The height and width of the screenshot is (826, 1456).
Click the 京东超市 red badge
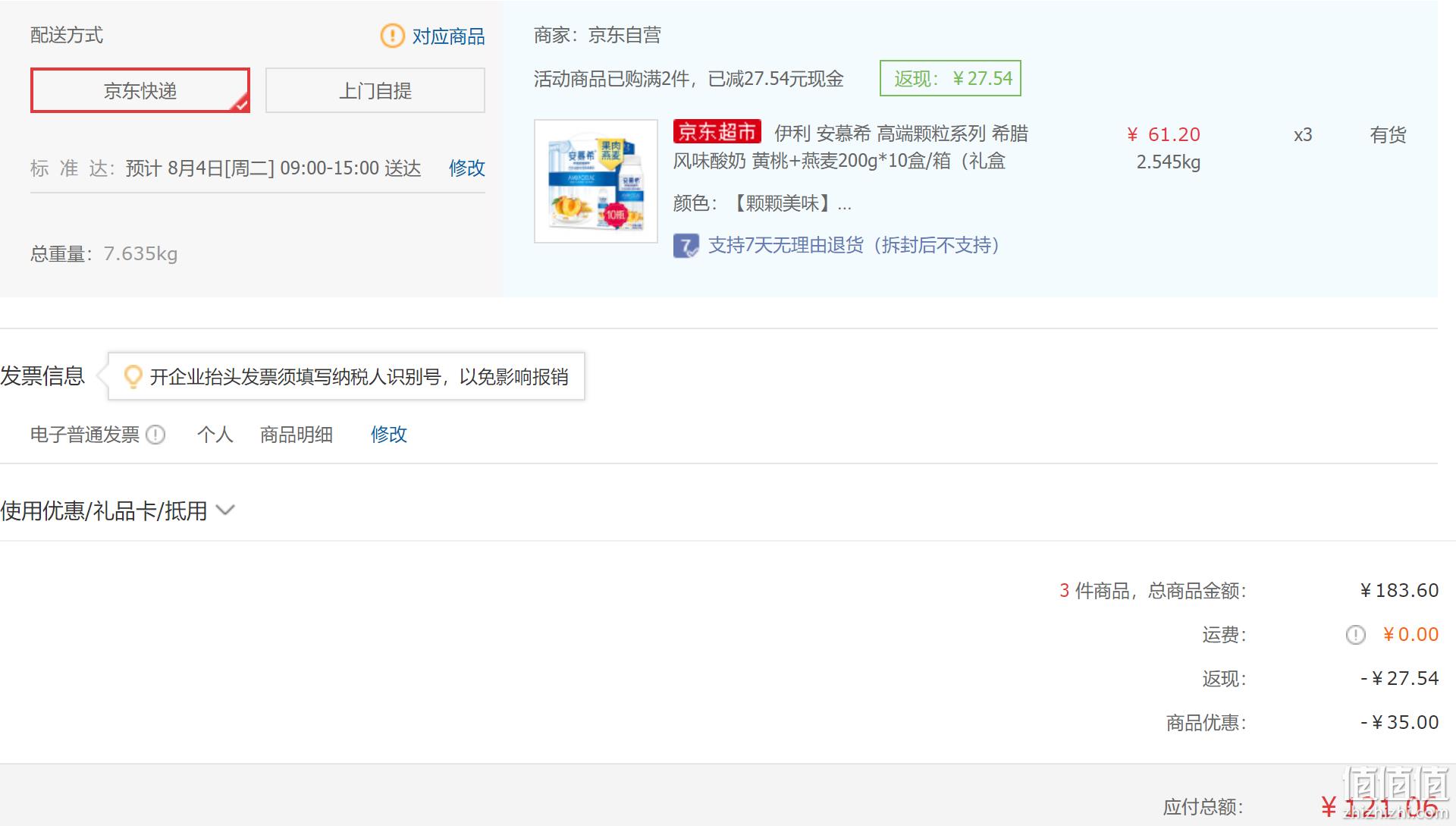(717, 132)
